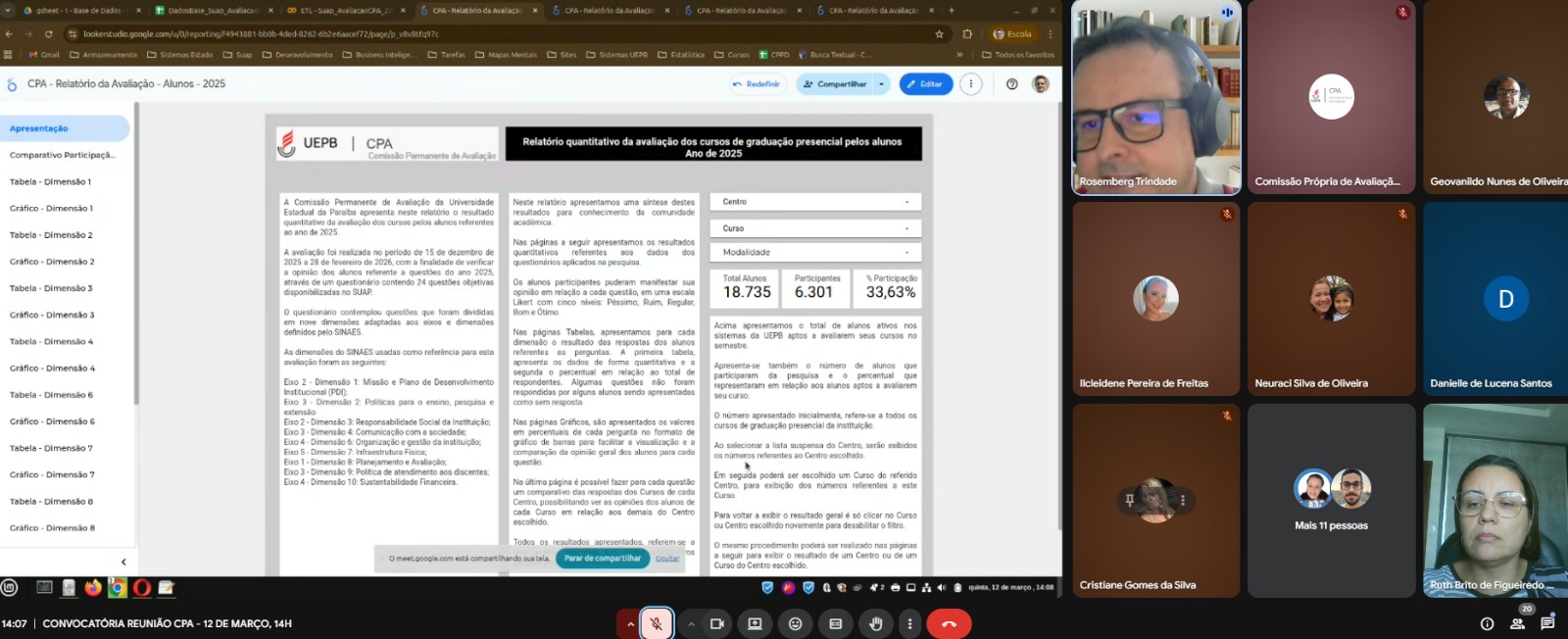Open the system start menu icon
This screenshot has width=1568, height=639.
(9, 588)
